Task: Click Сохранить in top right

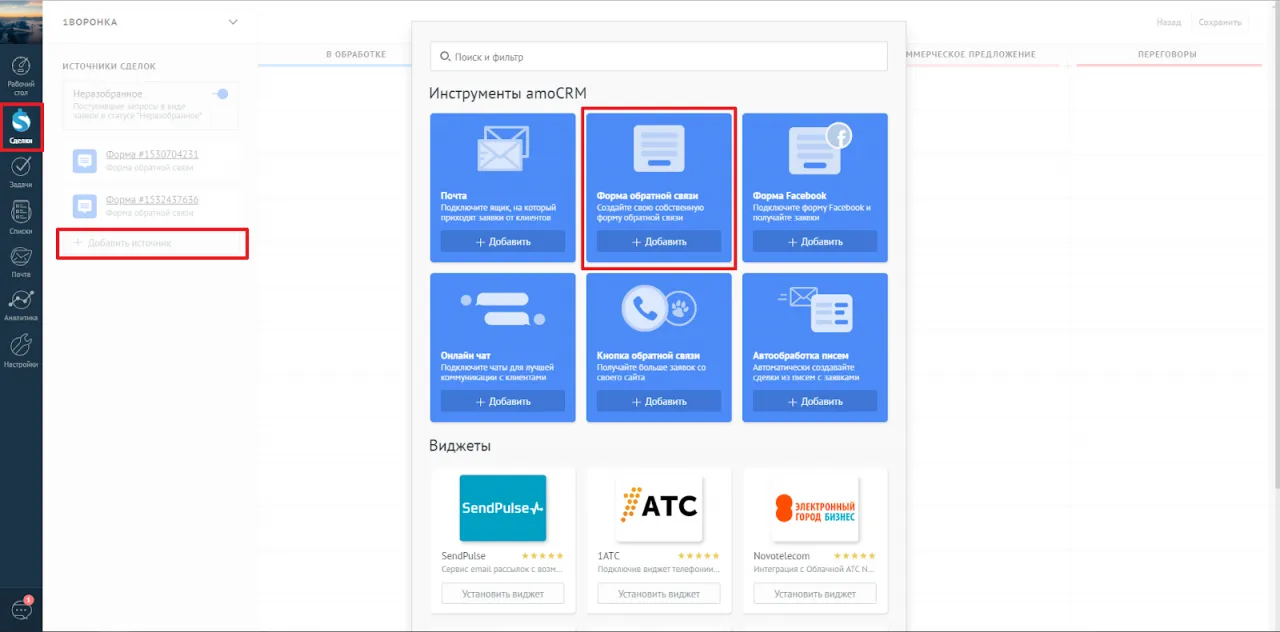Action: [1220, 22]
